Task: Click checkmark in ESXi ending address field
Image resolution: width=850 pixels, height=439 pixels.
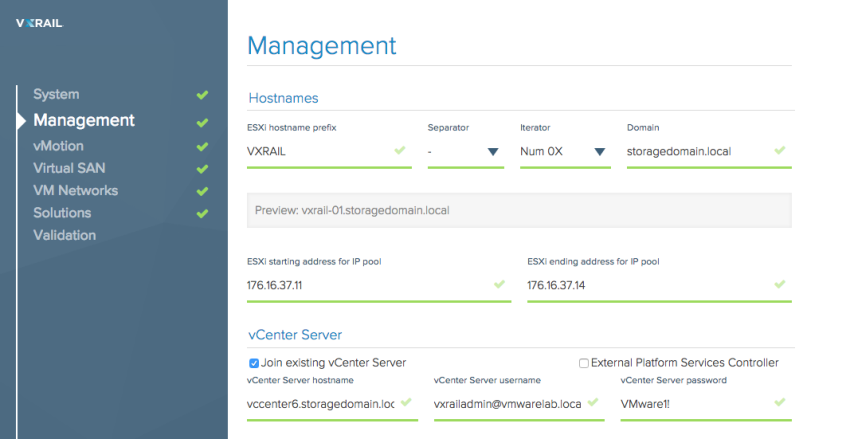Action: click(780, 284)
